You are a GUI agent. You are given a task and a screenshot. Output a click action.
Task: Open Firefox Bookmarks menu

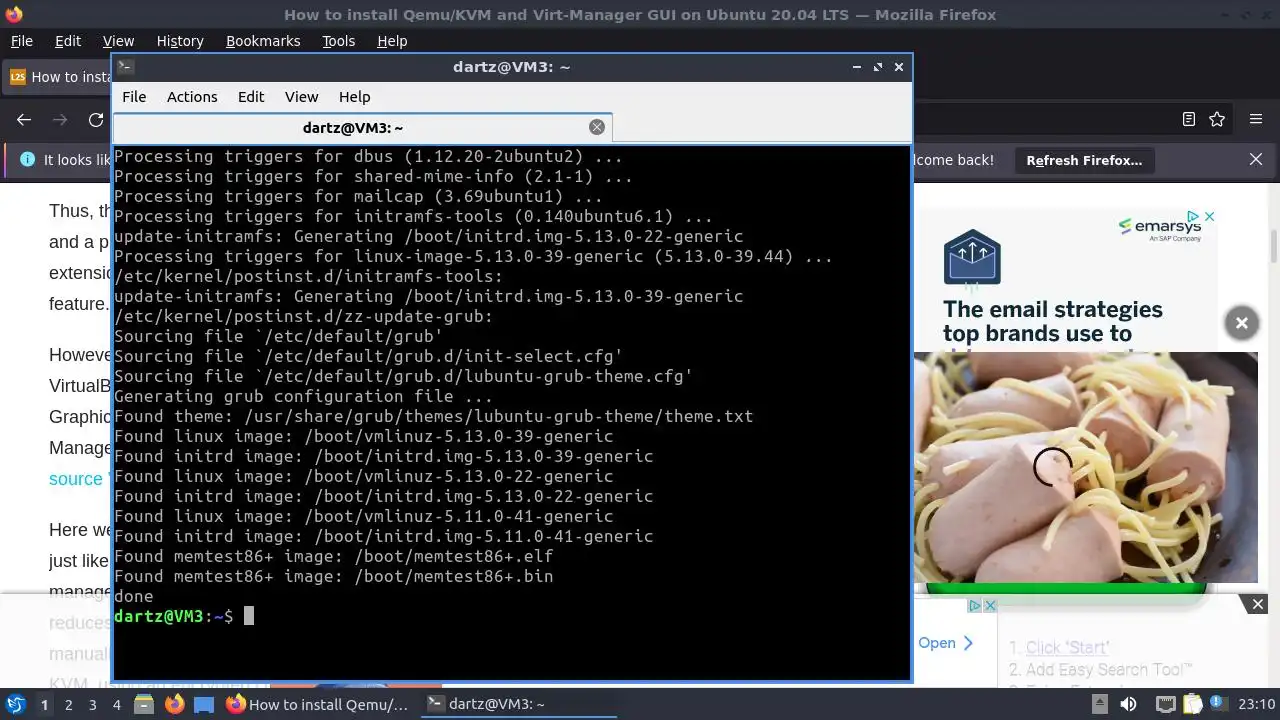point(263,41)
